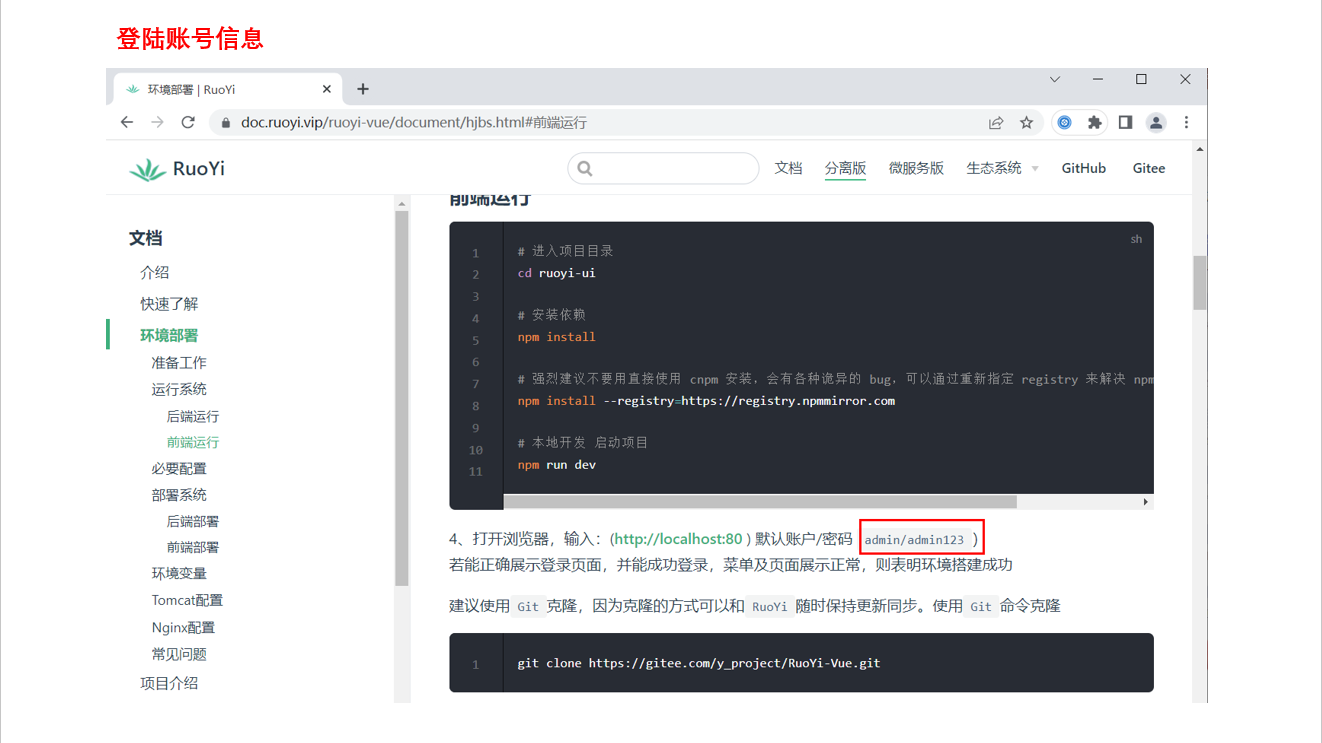This screenshot has height=743, width=1322.
Task: Jump to 前端部署 subsection
Action: point(192,547)
